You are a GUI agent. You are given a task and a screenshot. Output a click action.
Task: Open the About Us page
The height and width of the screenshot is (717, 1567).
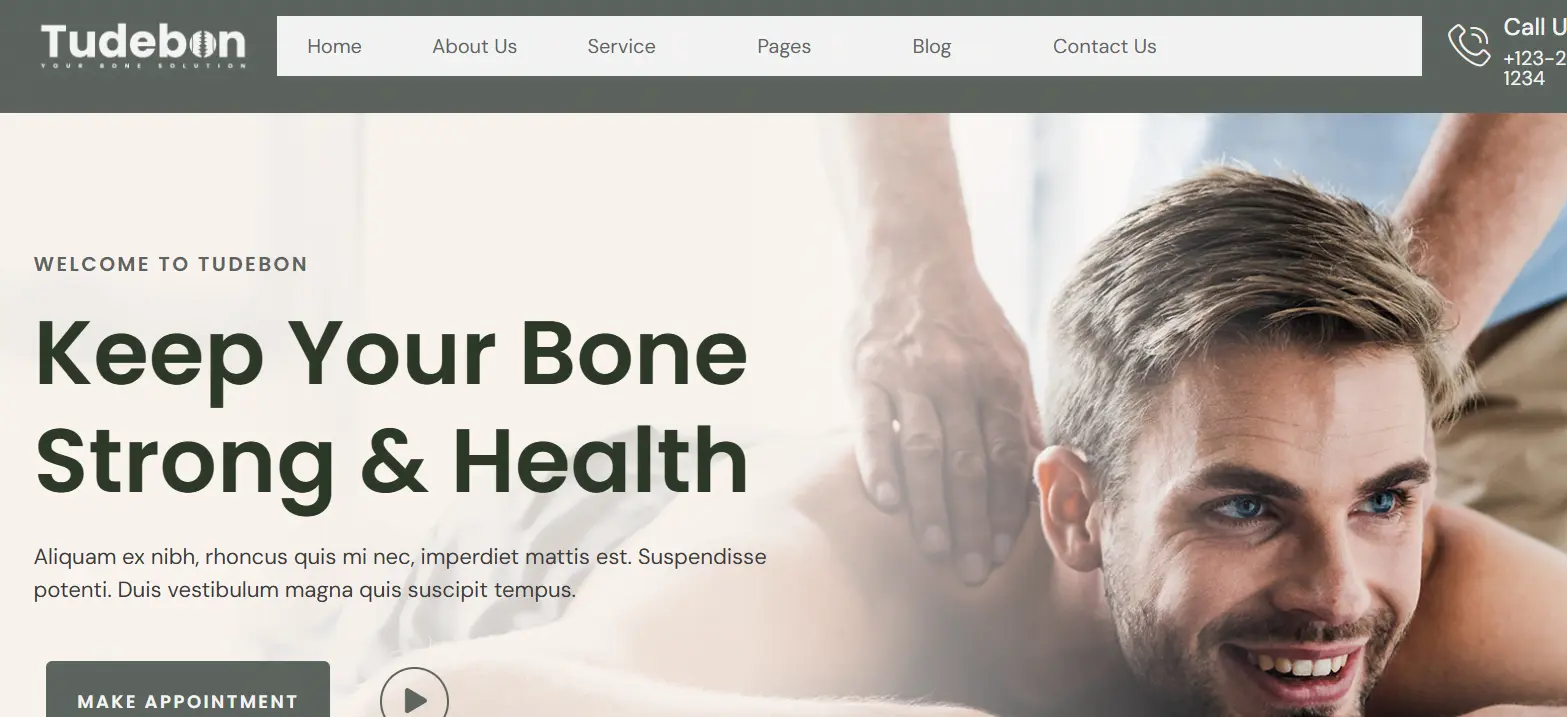pyautogui.click(x=474, y=46)
